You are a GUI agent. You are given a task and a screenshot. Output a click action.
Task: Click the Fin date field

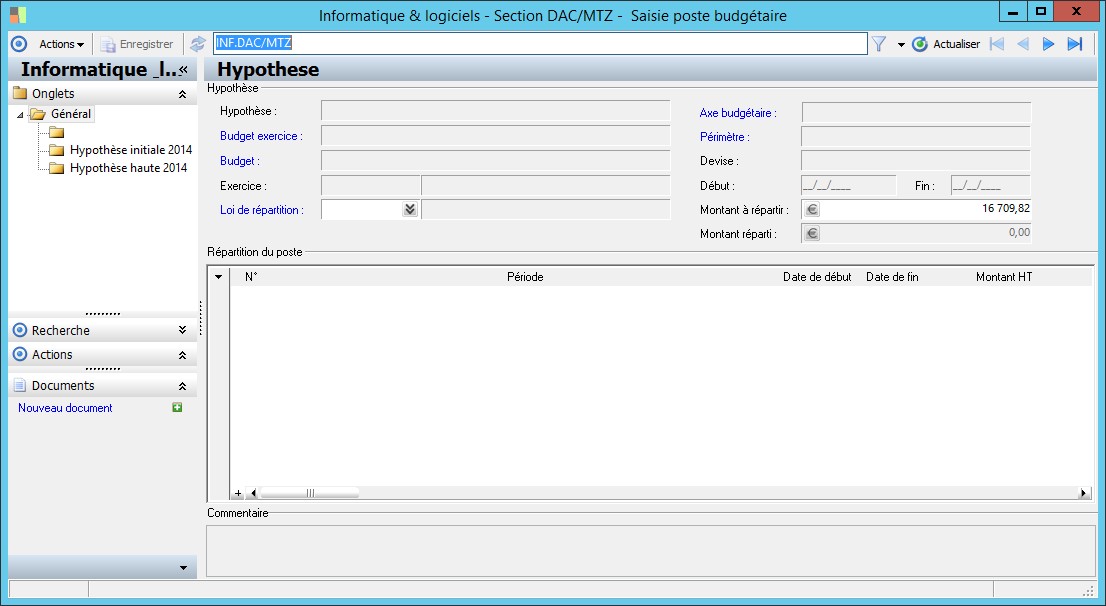pyautogui.click(x=990, y=186)
